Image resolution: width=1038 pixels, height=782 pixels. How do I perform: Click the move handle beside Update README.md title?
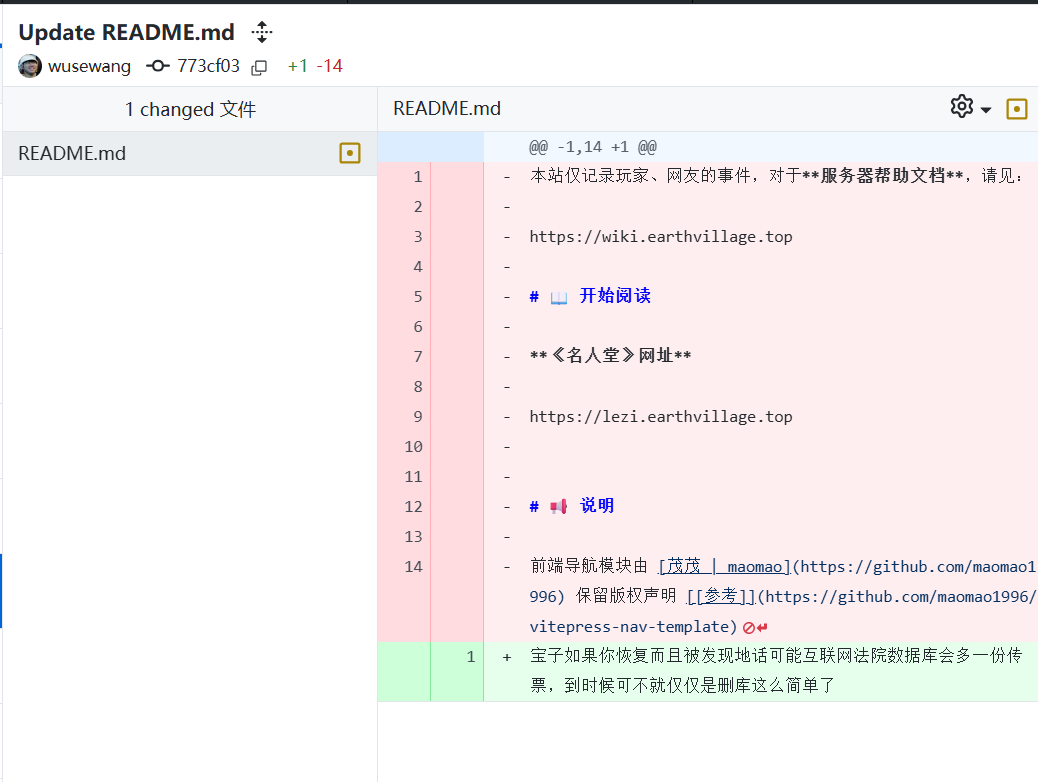(262, 32)
